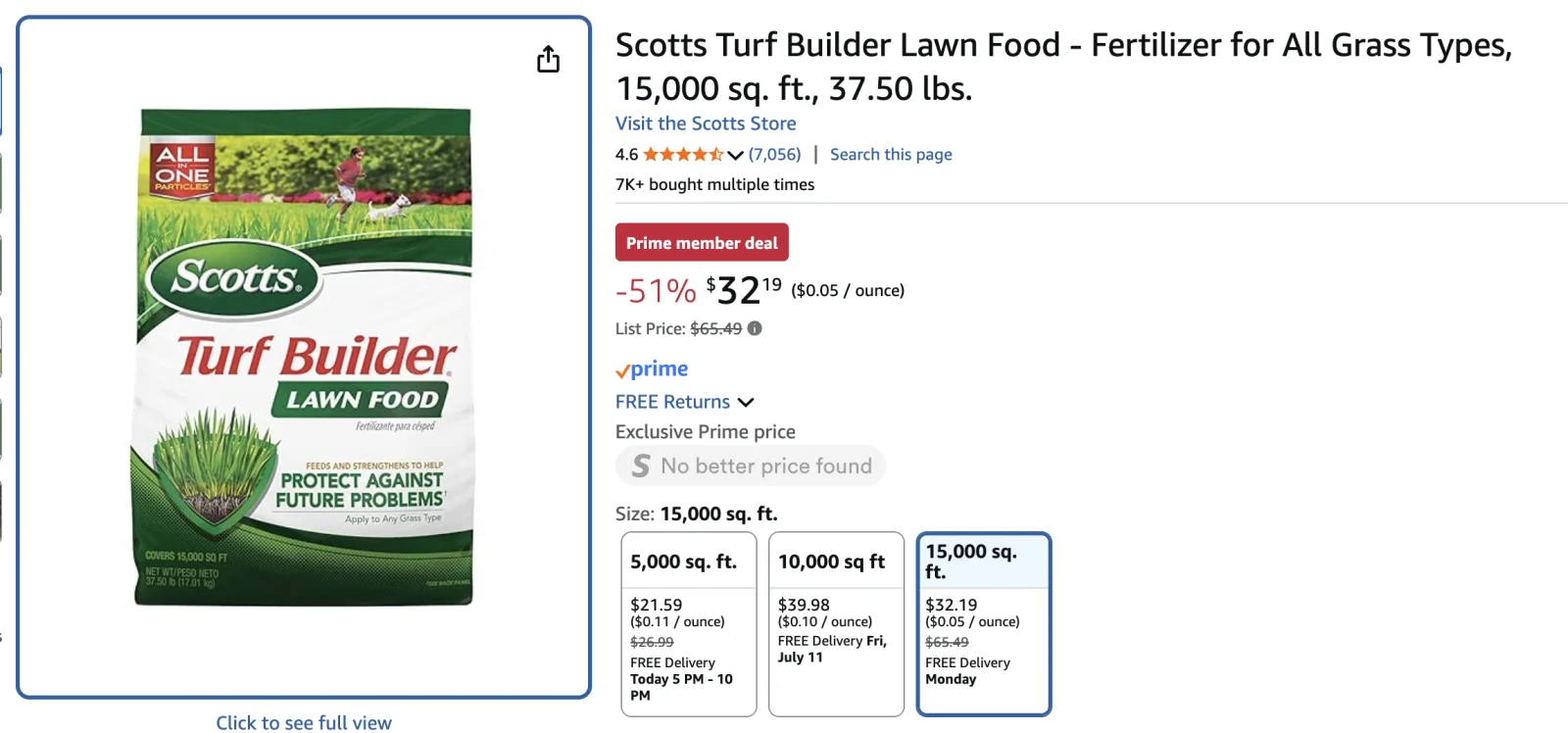Click the orange star rating icons

click(683, 155)
